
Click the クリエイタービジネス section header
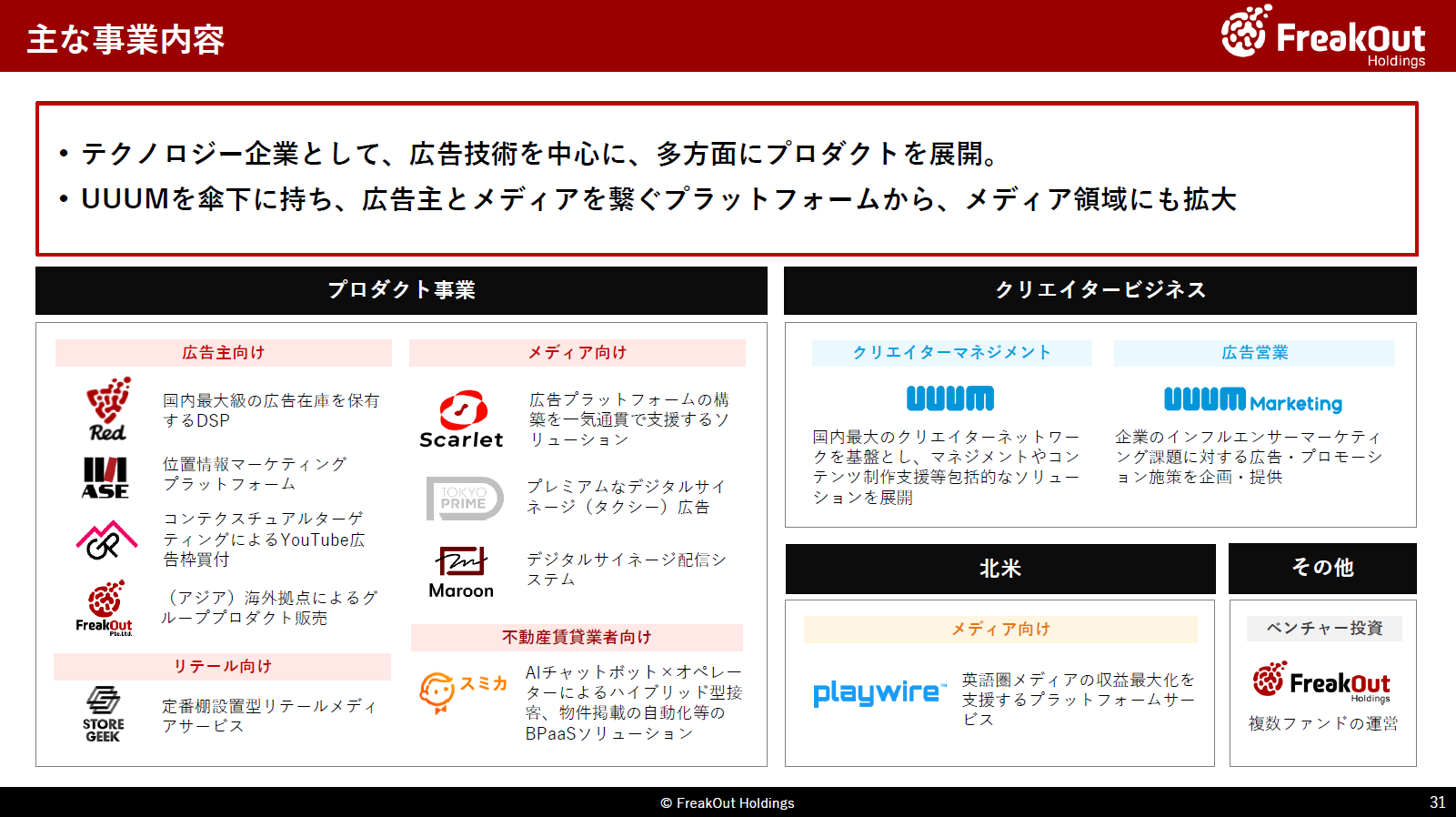pos(1100,290)
